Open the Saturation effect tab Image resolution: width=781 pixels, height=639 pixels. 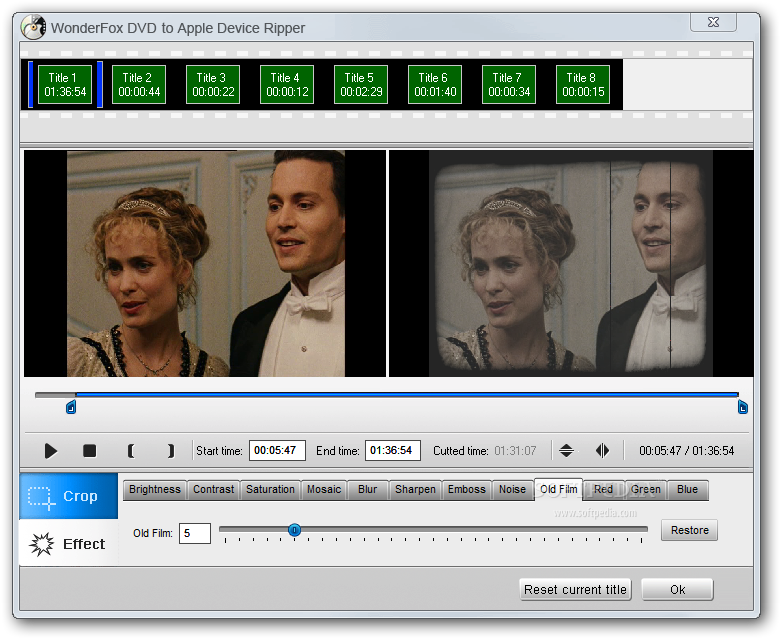[270, 490]
